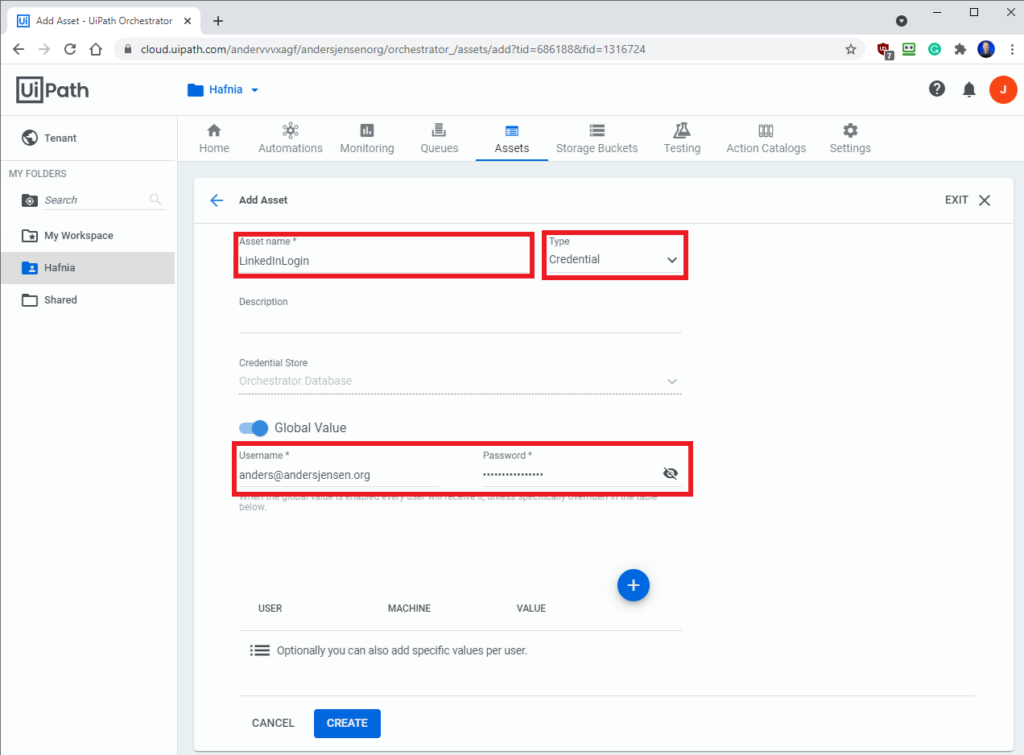1024x755 pixels.
Task: Open the notifications bell
Action: (969, 89)
